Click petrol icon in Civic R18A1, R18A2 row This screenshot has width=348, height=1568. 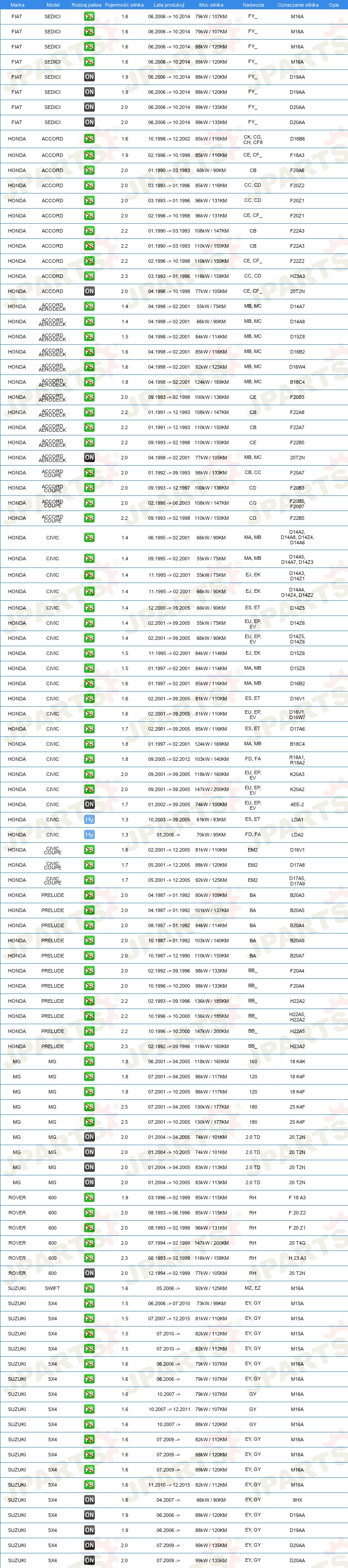coord(89,759)
